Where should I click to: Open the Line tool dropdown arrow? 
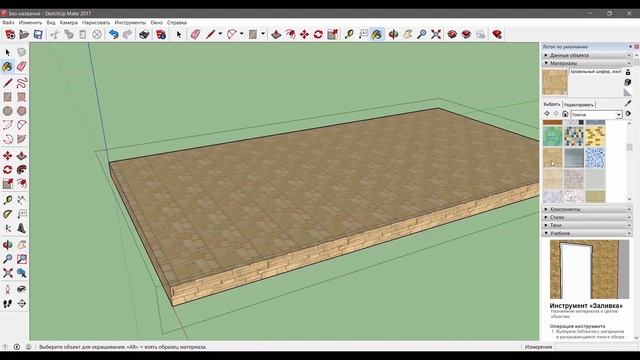tap(220, 34)
